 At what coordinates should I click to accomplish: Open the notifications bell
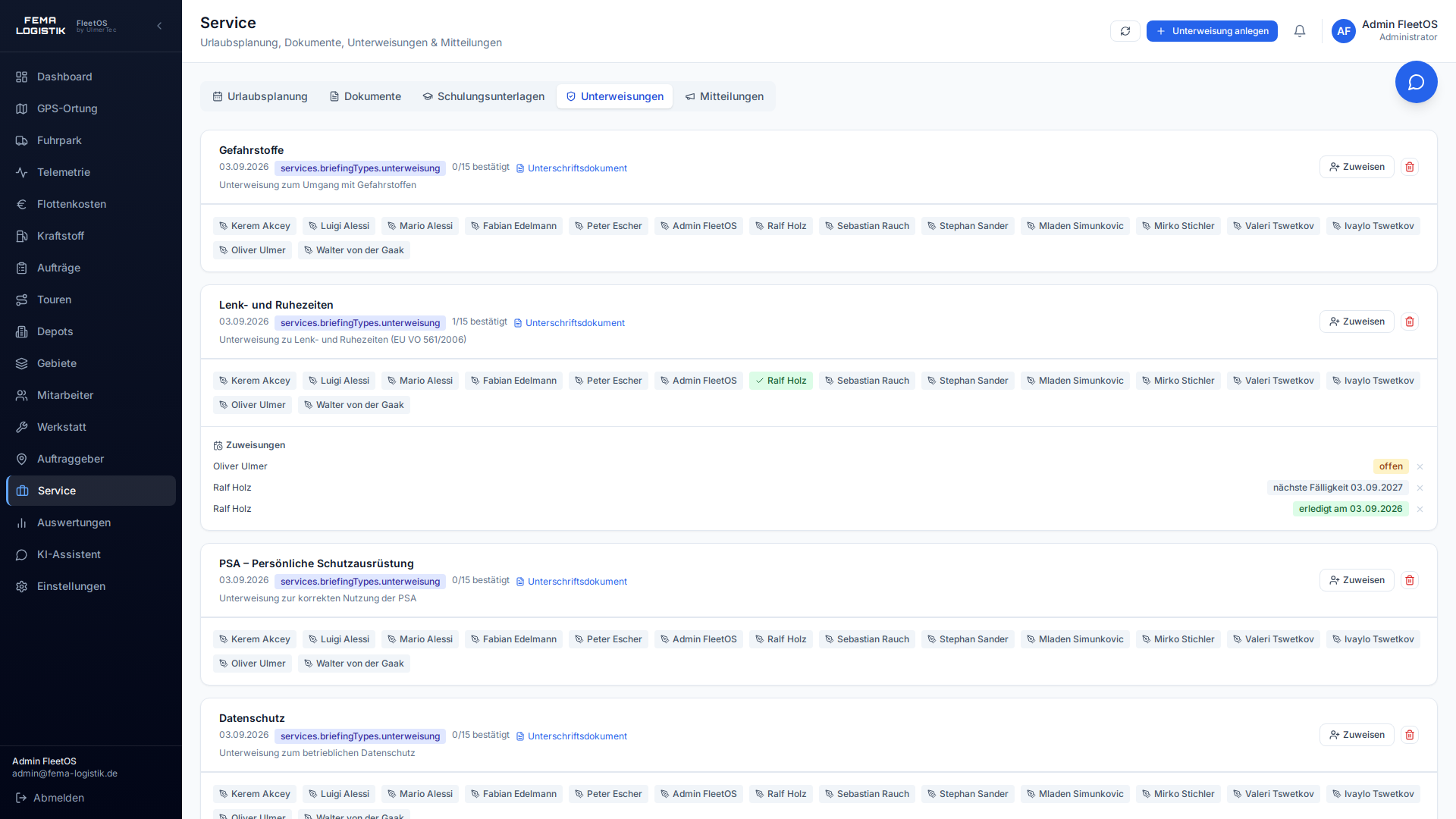1300,31
